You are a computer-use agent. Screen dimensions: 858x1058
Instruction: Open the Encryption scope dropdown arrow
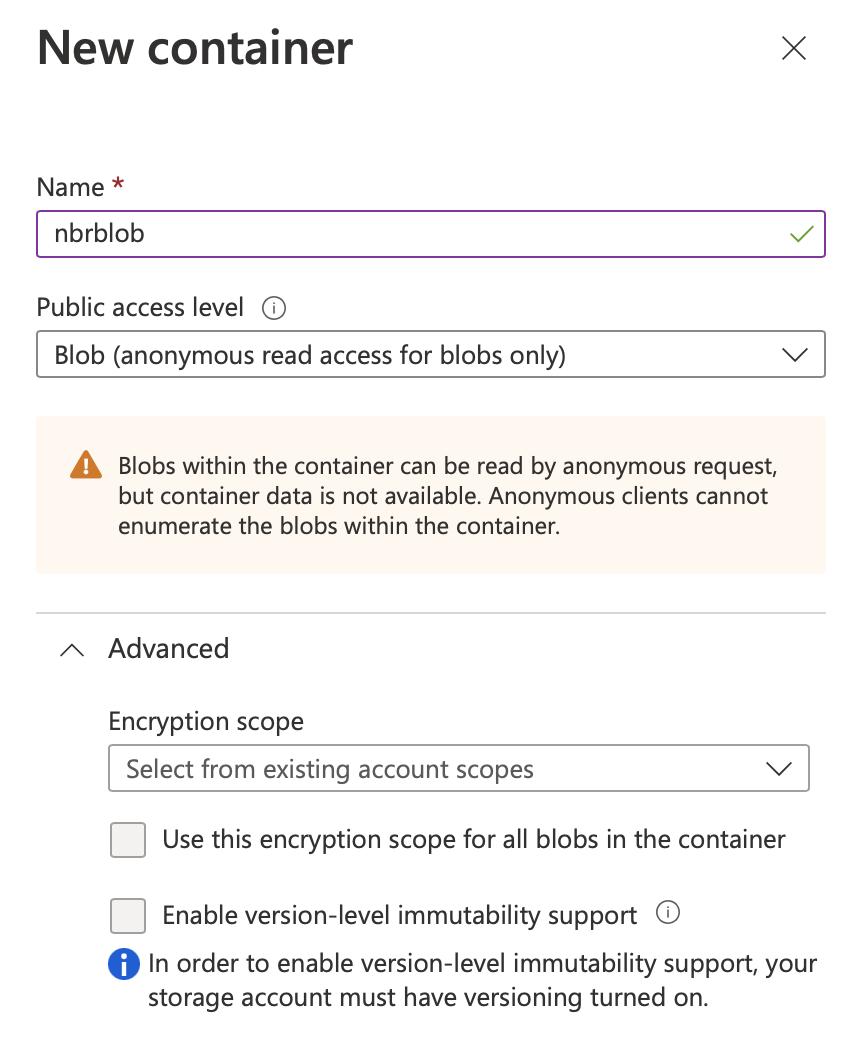[778, 769]
